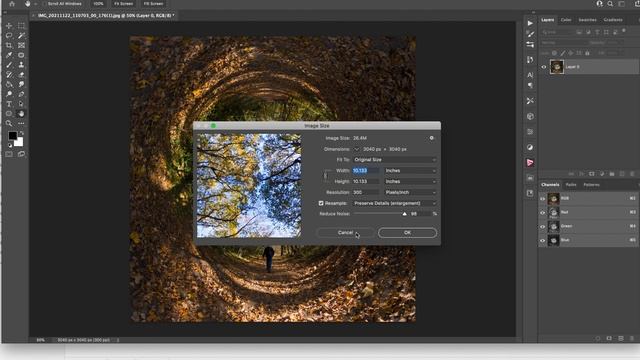Image resolution: width=640 pixels, height=360 pixels.
Task: Select the Crop tool
Action: 9,45
